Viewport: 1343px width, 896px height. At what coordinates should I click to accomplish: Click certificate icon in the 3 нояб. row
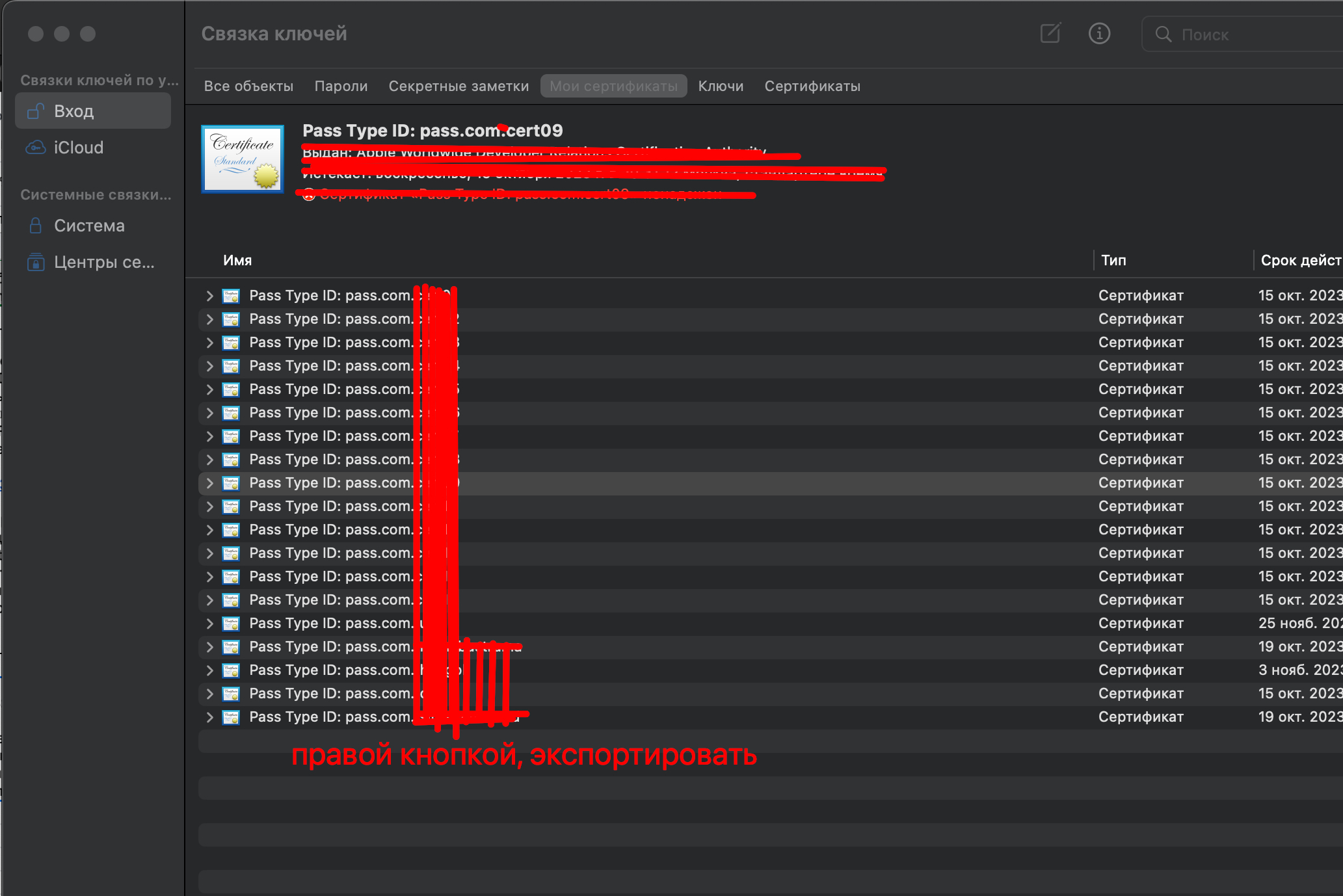[x=231, y=670]
